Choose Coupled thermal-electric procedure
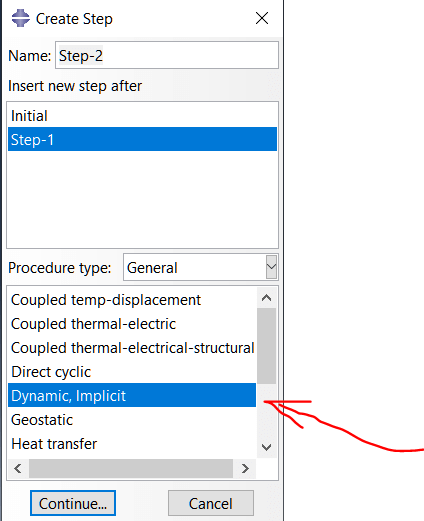 click(132, 324)
